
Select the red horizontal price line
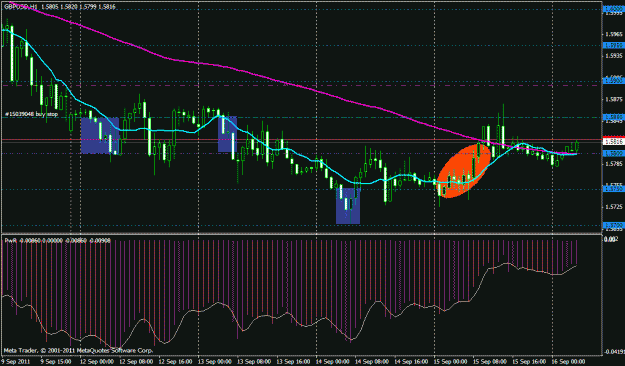tap(301, 140)
